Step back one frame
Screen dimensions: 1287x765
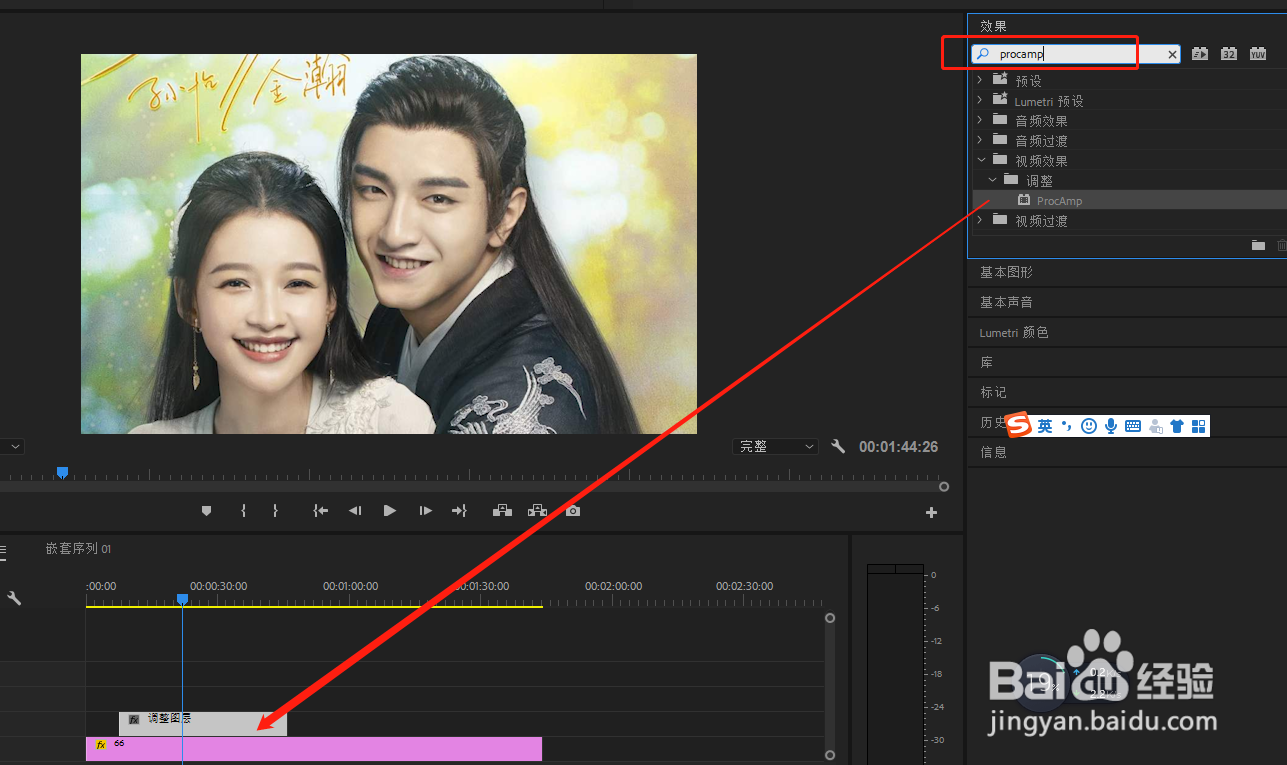coord(355,511)
